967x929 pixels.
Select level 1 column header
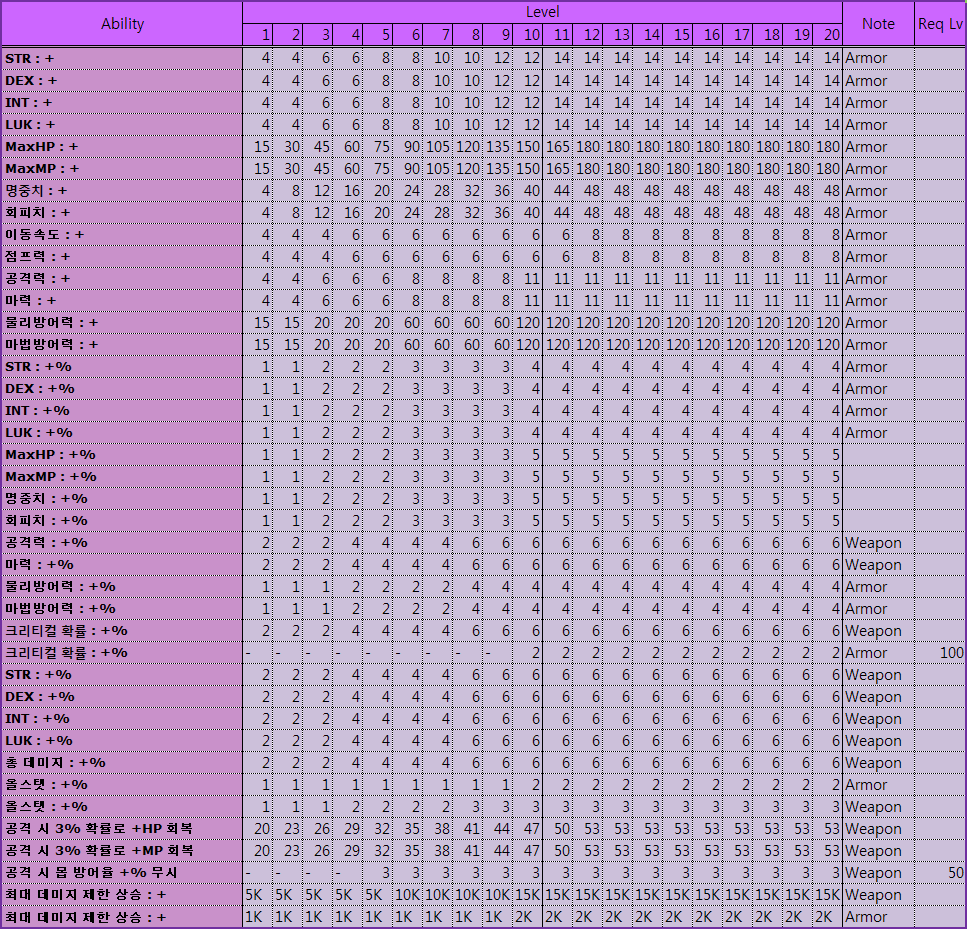pos(257,35)
